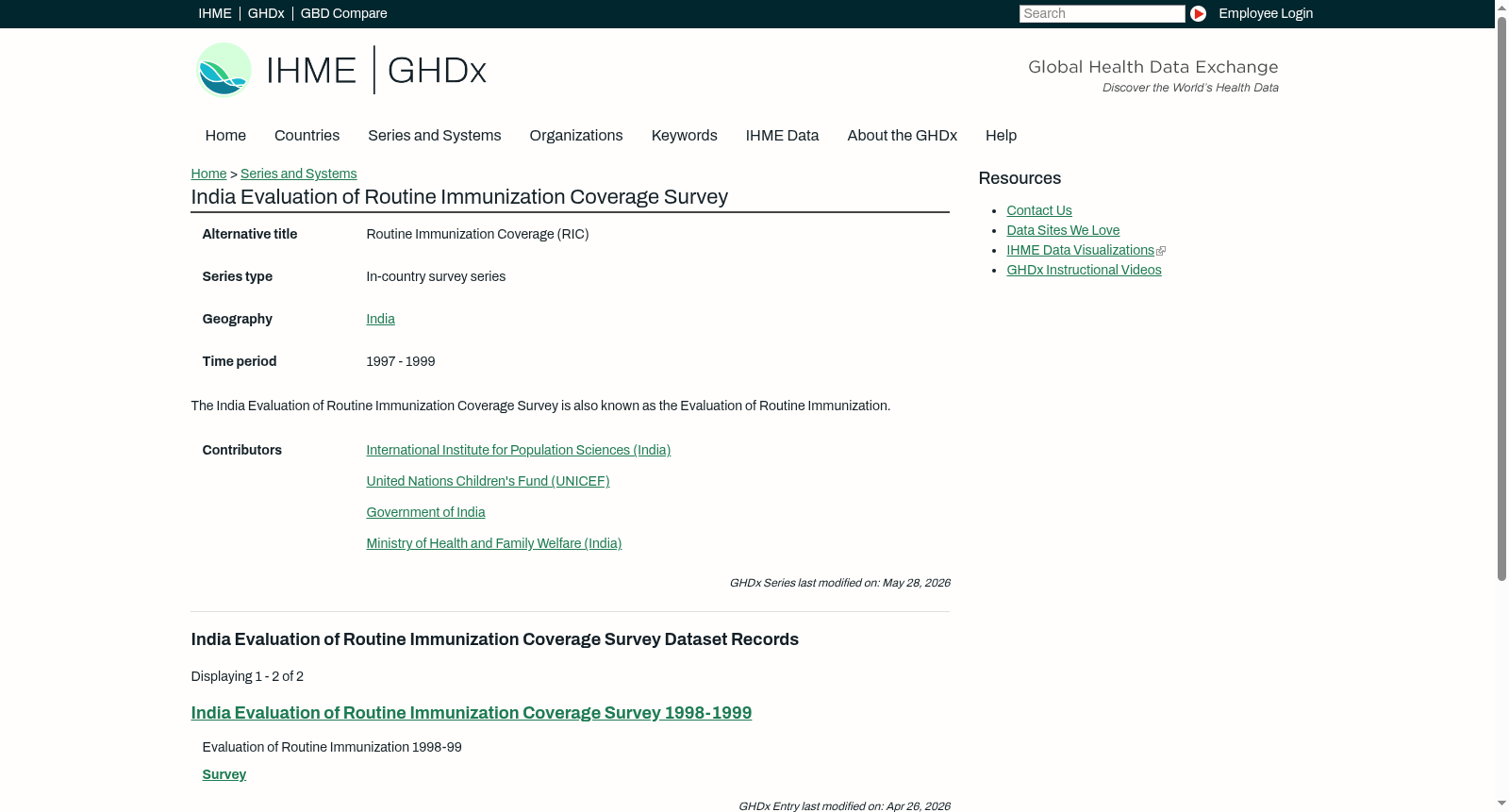Go to IHME in top bar
Viewport: 1509px width, 812px height.
[215, 13]
